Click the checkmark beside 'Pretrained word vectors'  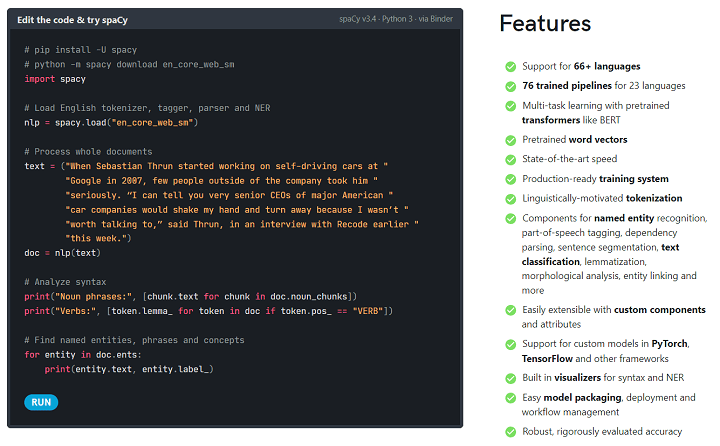coord(511,140)
